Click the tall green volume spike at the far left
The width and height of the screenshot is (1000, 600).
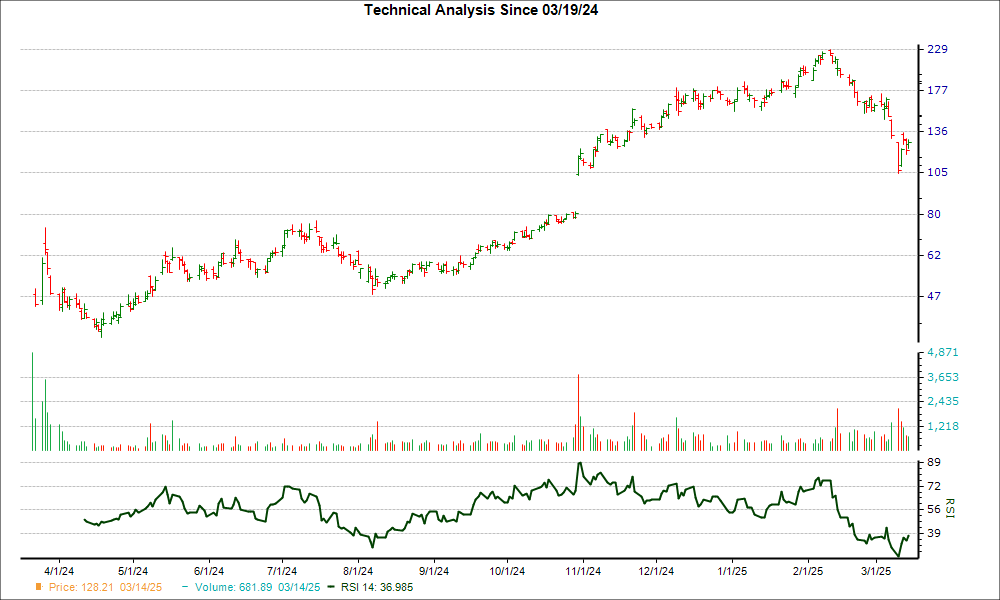31,400
